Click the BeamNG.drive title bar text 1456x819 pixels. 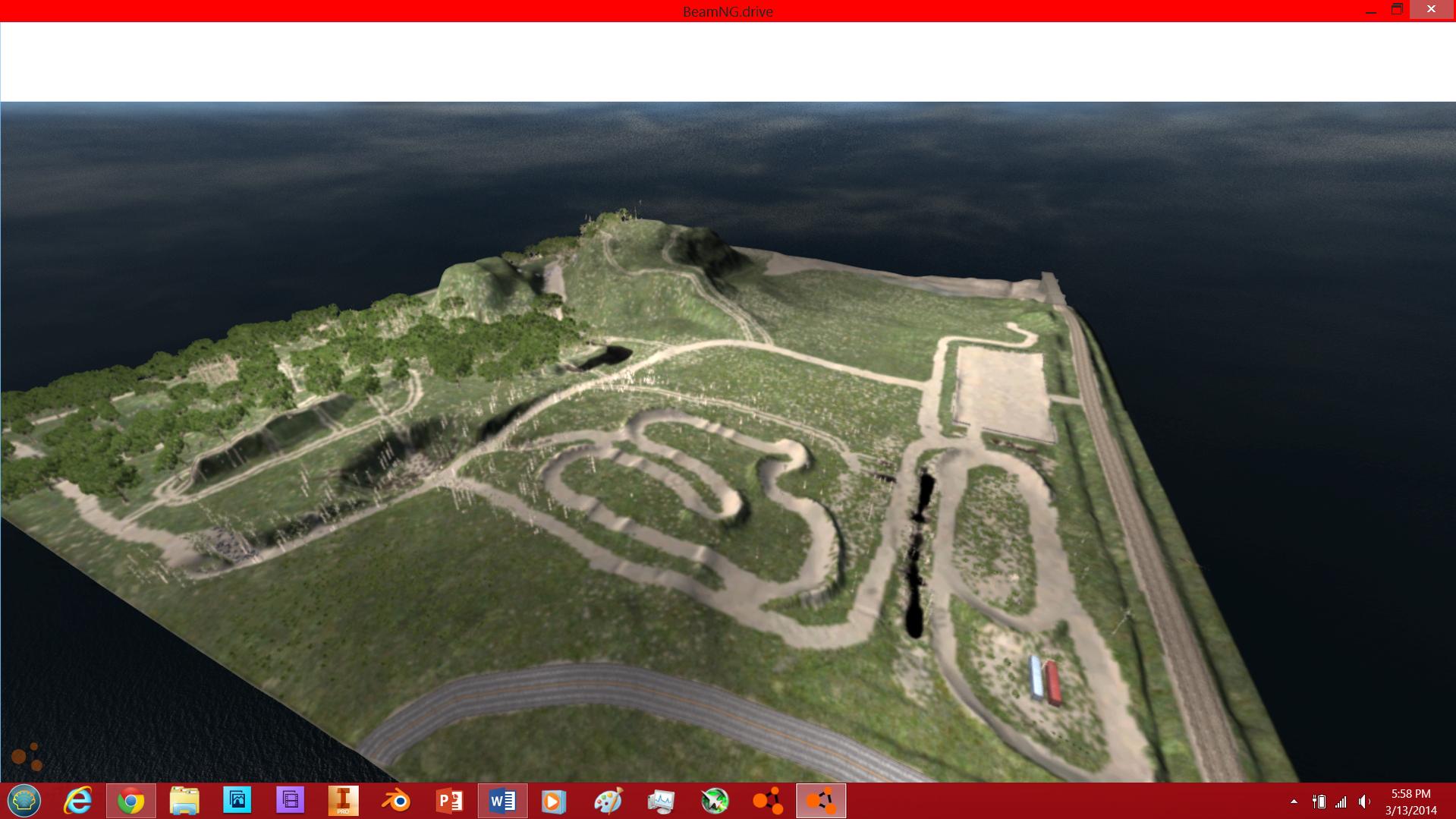pos(728,11)
